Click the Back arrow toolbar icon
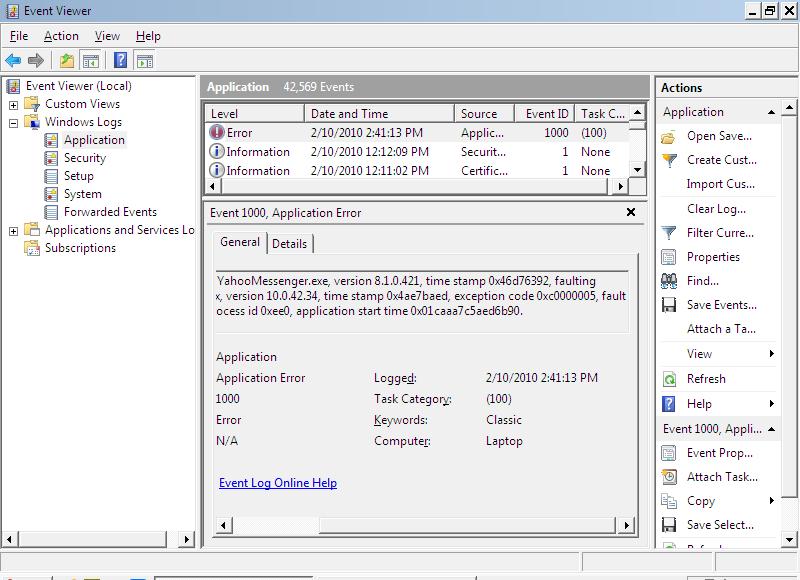 (13, 61)
